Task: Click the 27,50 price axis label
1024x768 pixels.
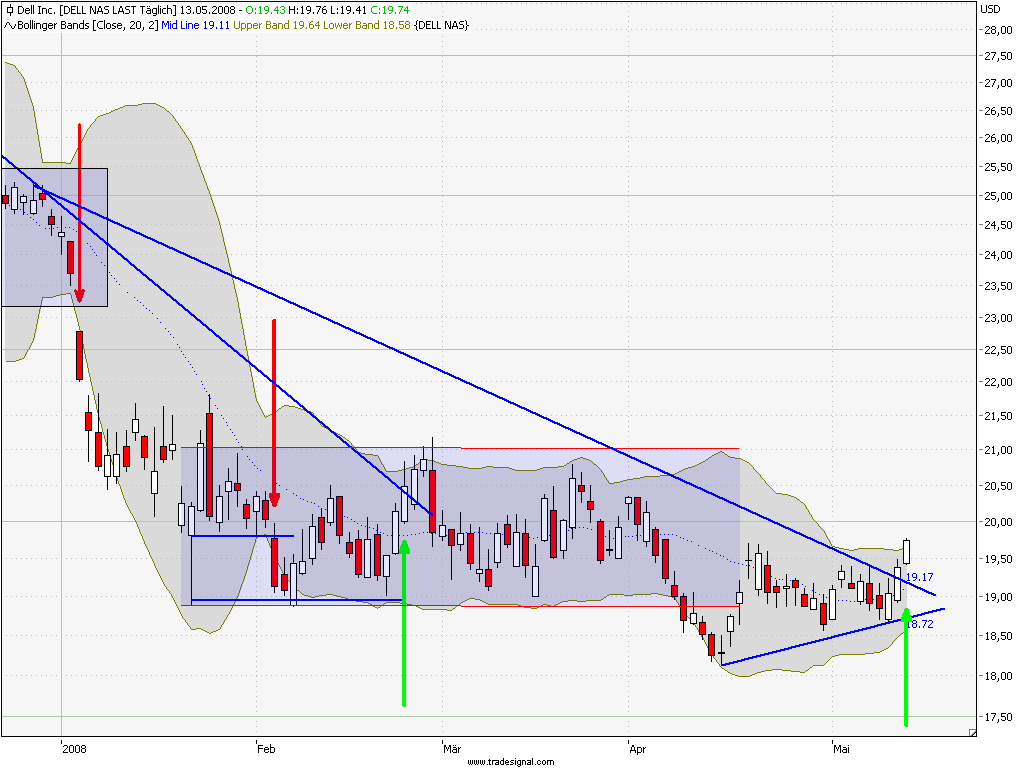Action: tap(998, 56)
